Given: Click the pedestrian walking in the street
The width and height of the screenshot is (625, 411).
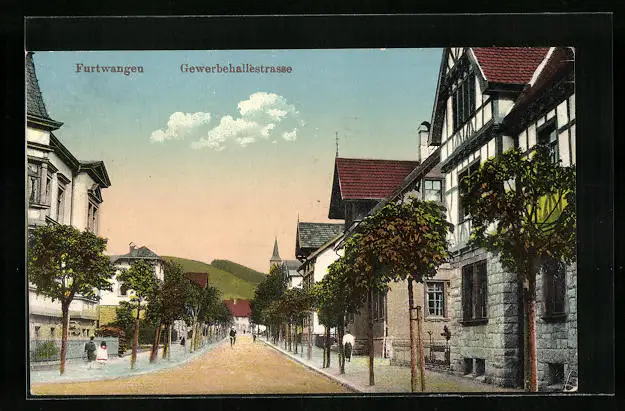Looking at the screenshot, I should [233, 337].
